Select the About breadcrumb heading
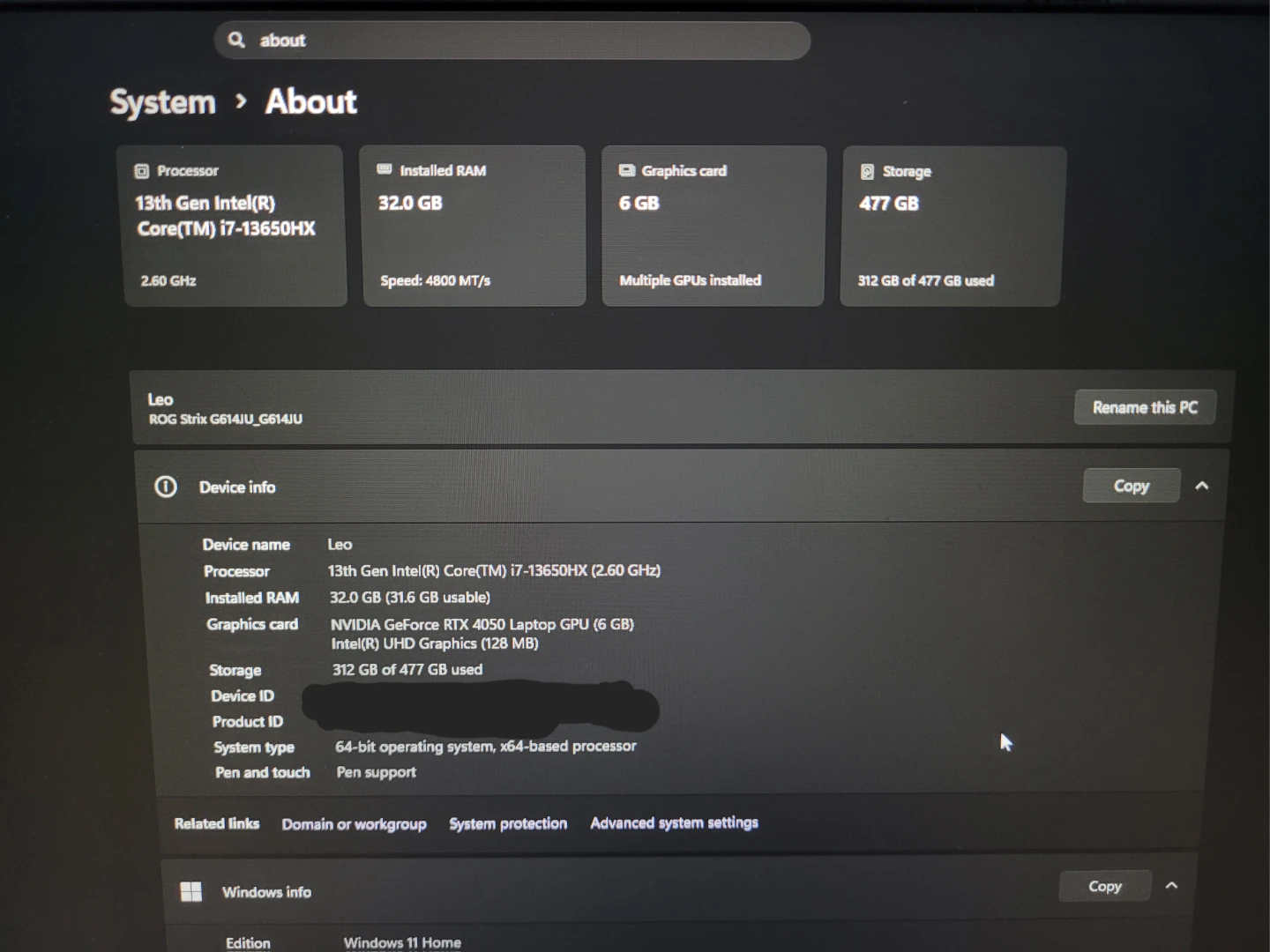1270x952 pixels. (x=310, y=101)
